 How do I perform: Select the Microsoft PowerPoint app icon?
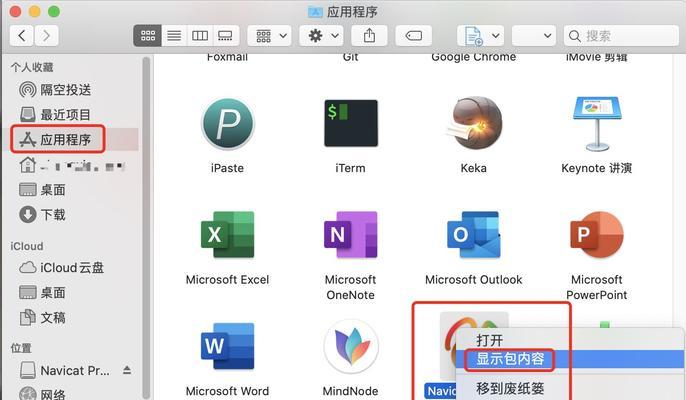597,235
